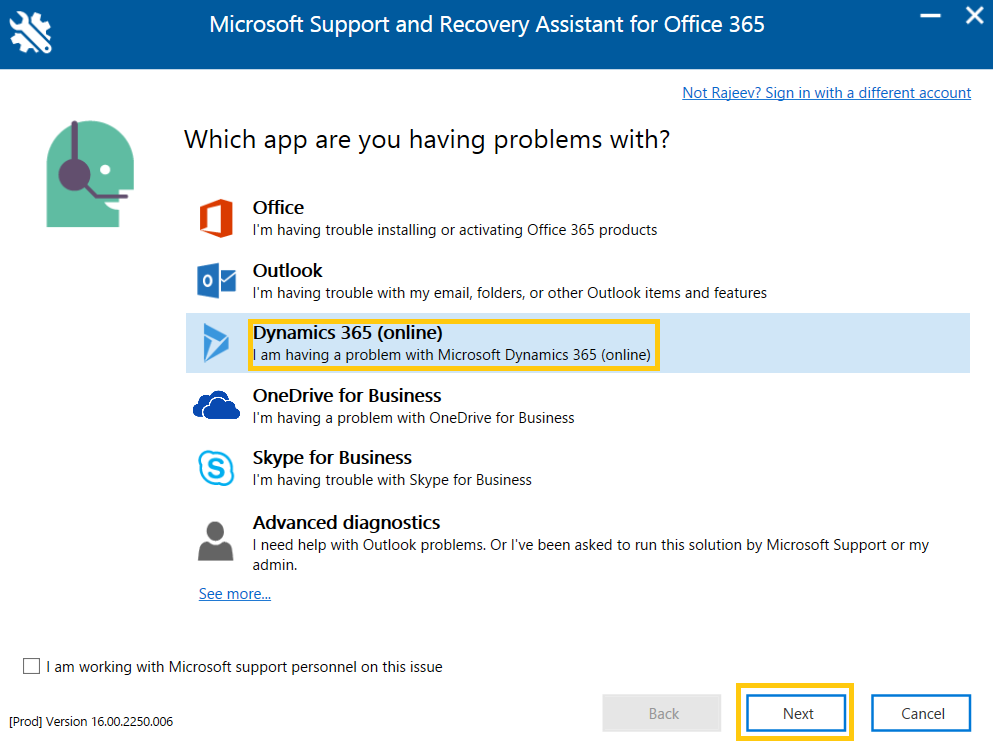The image size is (994, 741).
Task: Choose the Skype for Business option
Action: [400, 468]
